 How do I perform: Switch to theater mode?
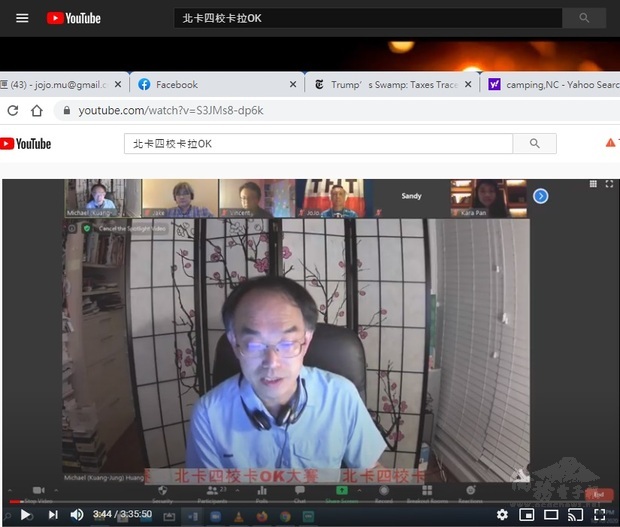tap(551, 514)
